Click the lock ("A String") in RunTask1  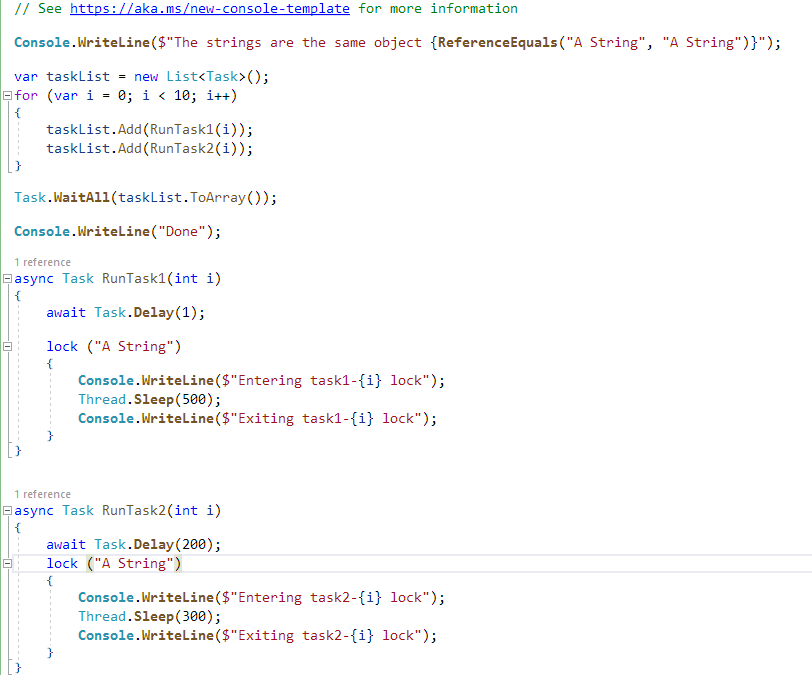pyautogui.click(x=114, y=346)
